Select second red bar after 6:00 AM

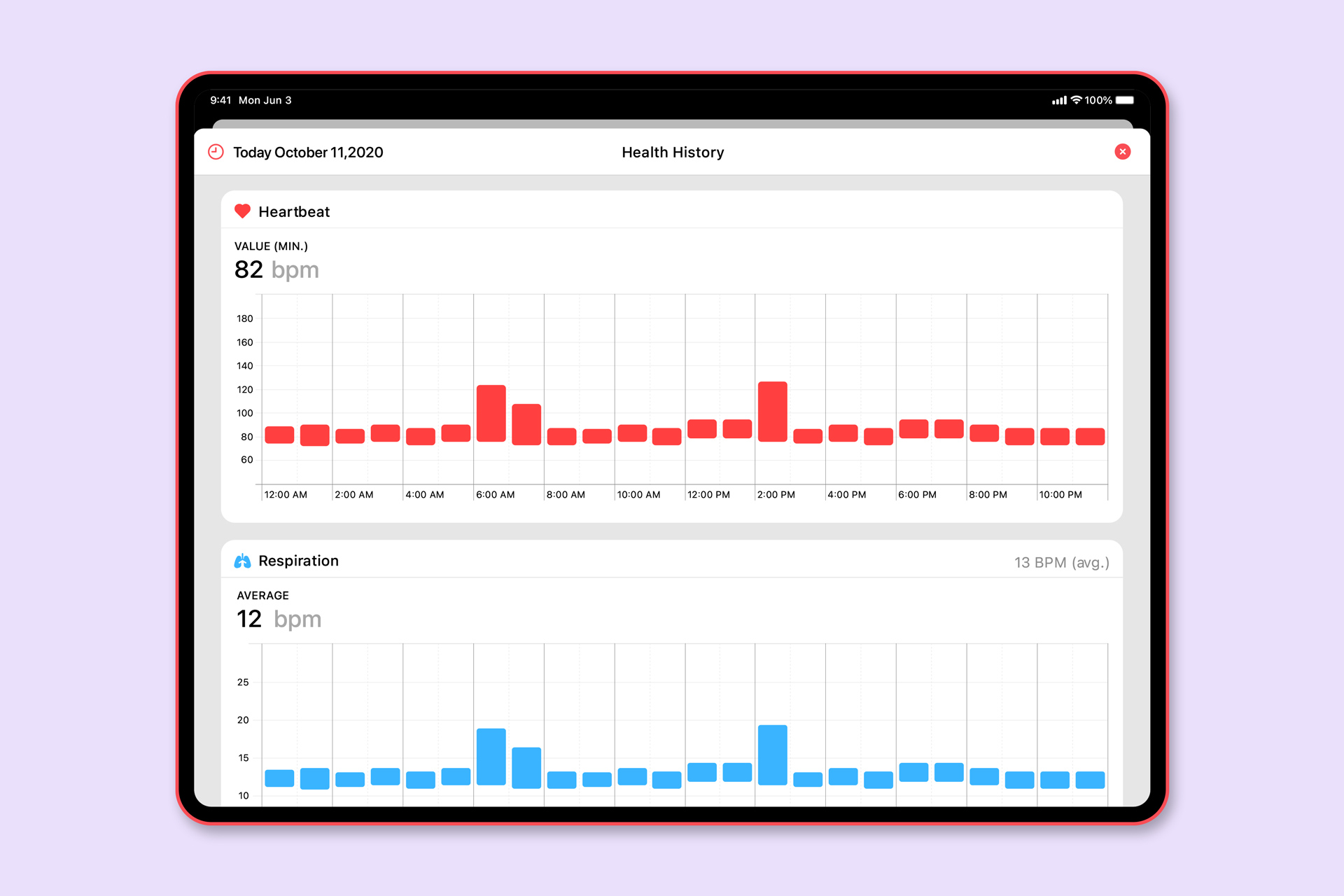(526, 424)
